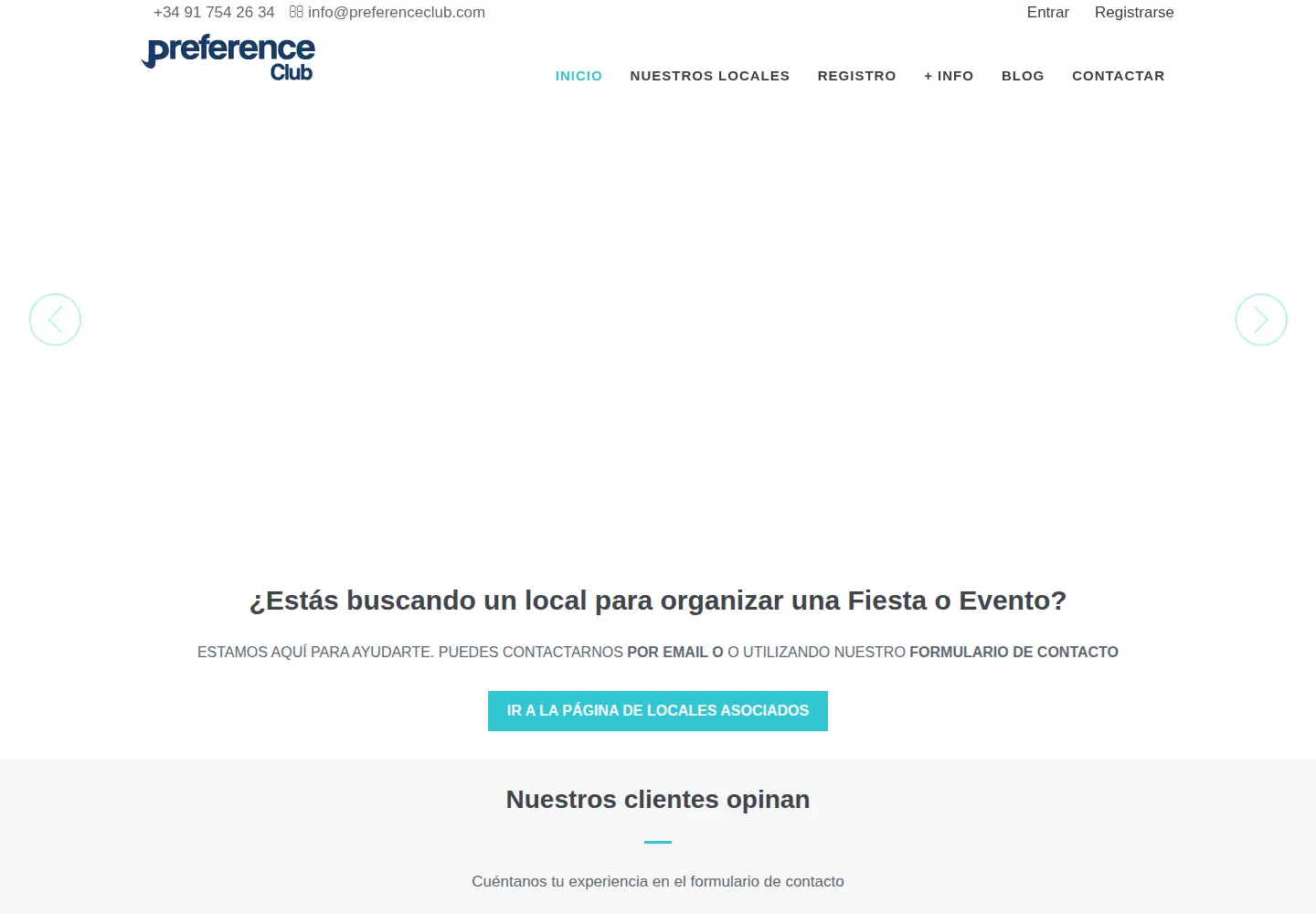
Task: Click the 'Formulario de contacto' bold text
Action: point(1014,652)
